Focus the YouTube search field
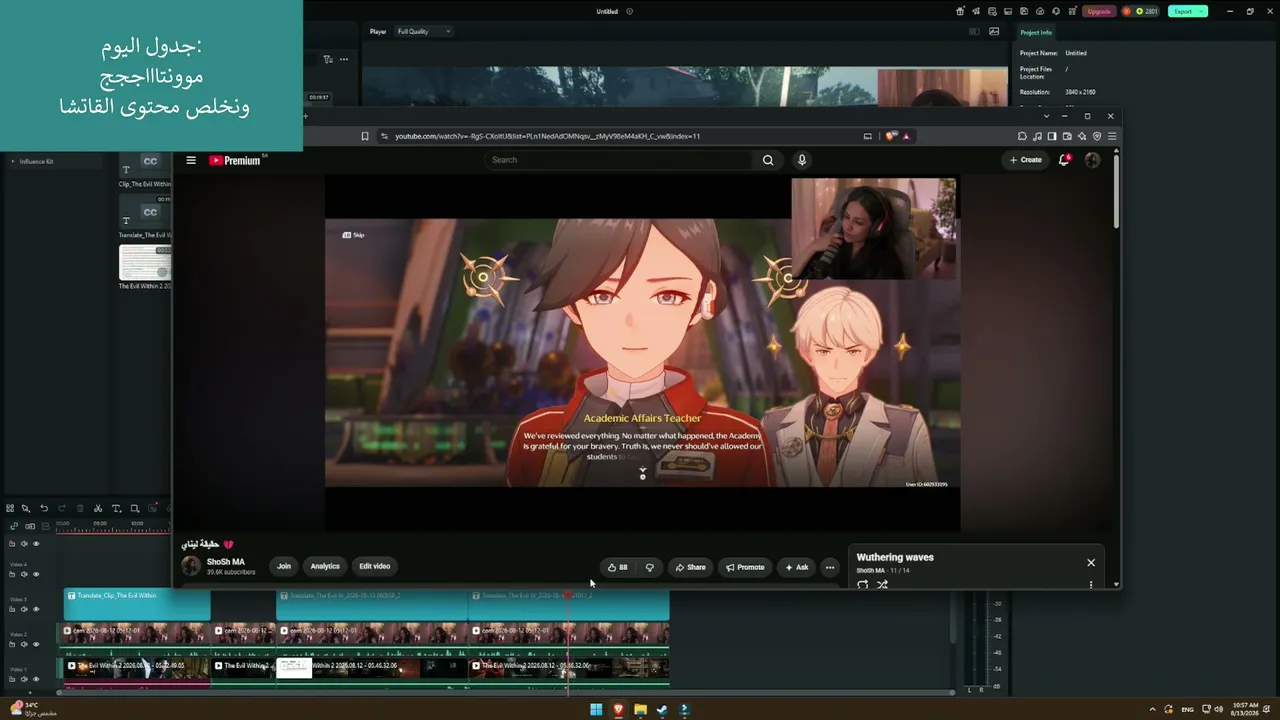Image resolution: width=1280 pixels, height=720 pixels. click(620, 160)
